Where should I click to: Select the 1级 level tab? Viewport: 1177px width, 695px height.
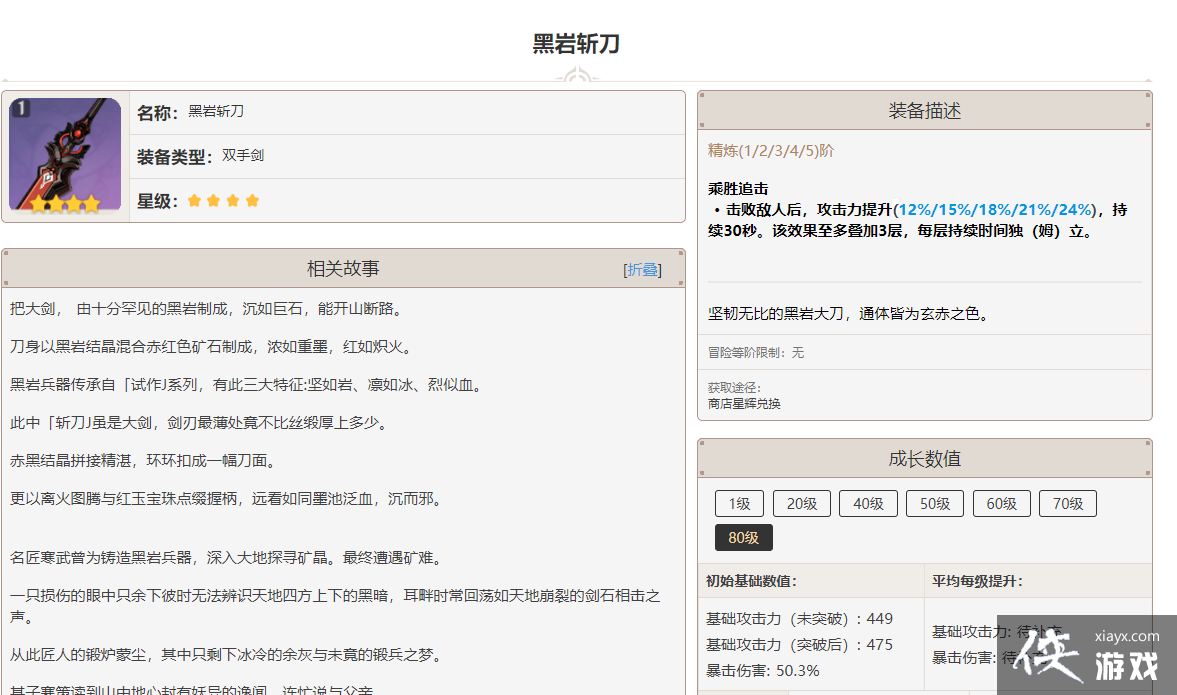tap(739, 504)
